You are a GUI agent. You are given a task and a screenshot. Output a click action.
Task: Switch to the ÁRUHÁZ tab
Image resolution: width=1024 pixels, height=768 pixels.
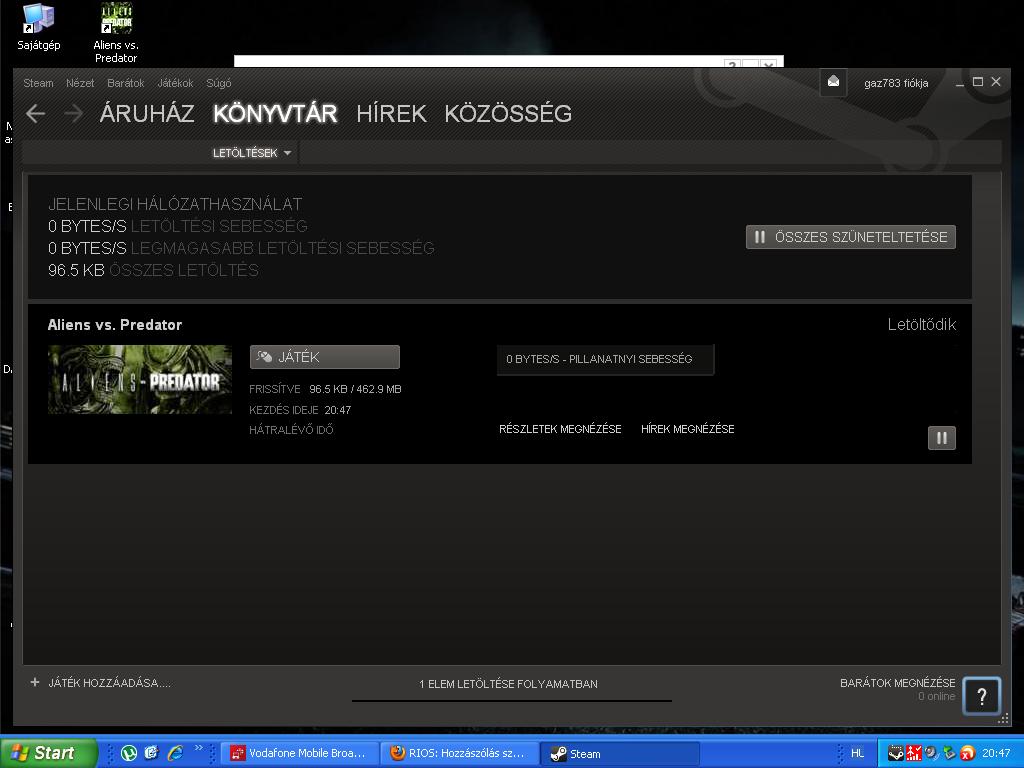coord(147,114)
